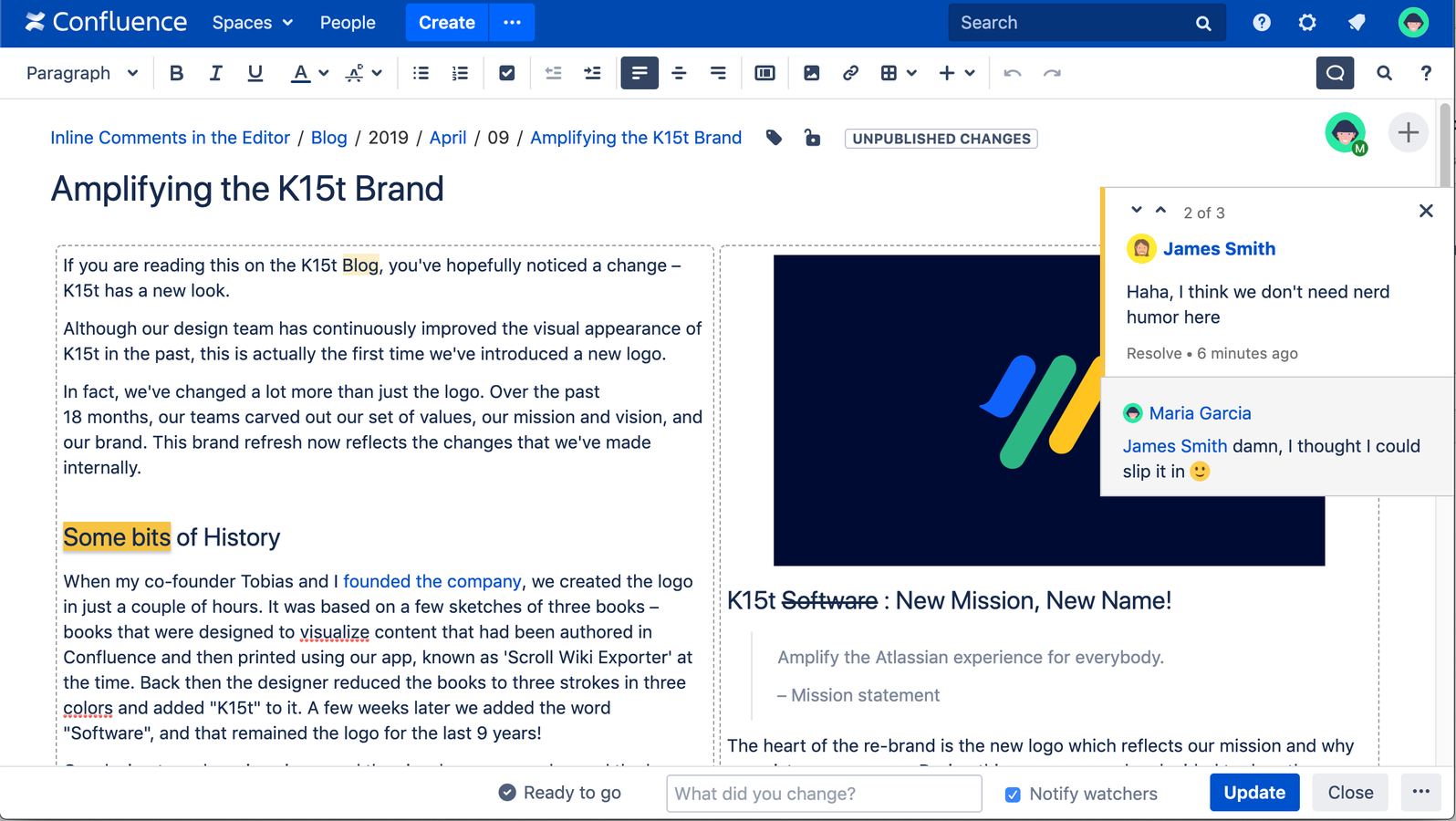Undo the last edit
Screen dimensions: 1456x821
point(1013,73)
